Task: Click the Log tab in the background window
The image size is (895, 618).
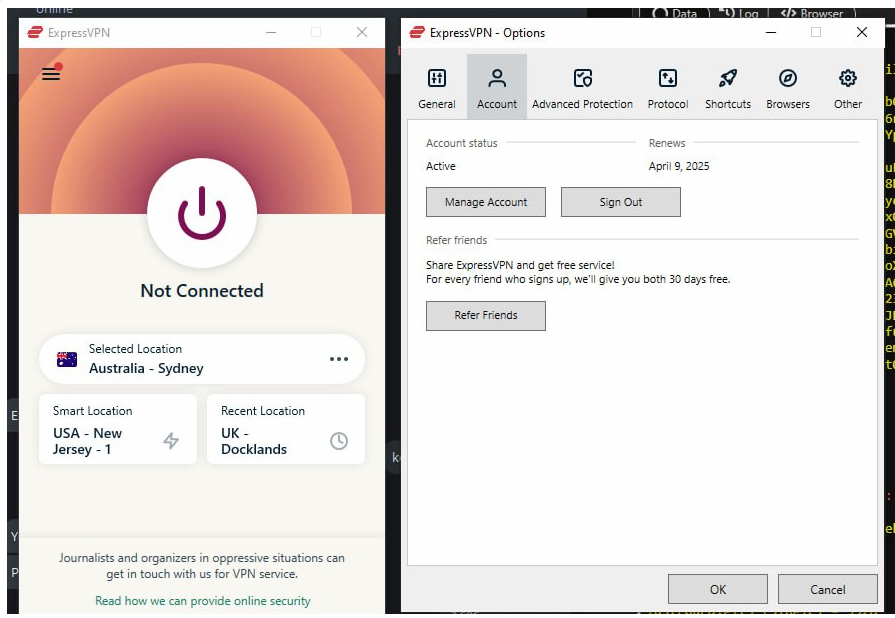Action: (738, 13)
